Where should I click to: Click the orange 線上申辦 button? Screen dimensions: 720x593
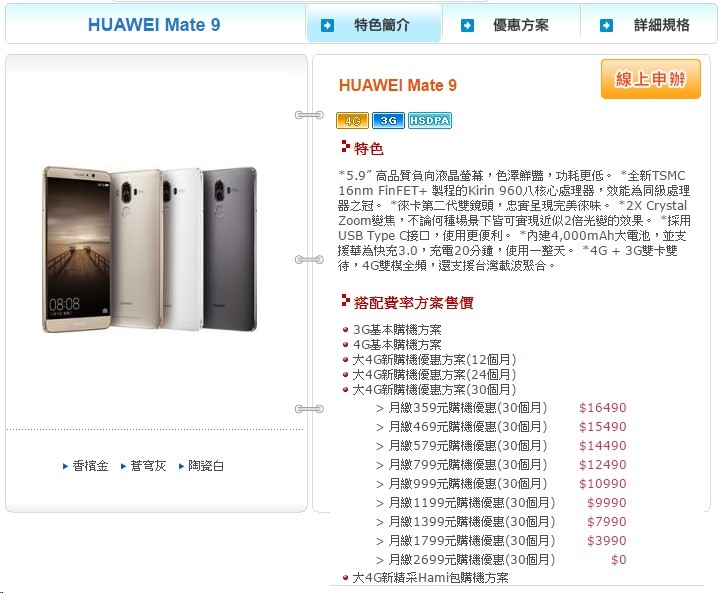(x=651, y=79)
